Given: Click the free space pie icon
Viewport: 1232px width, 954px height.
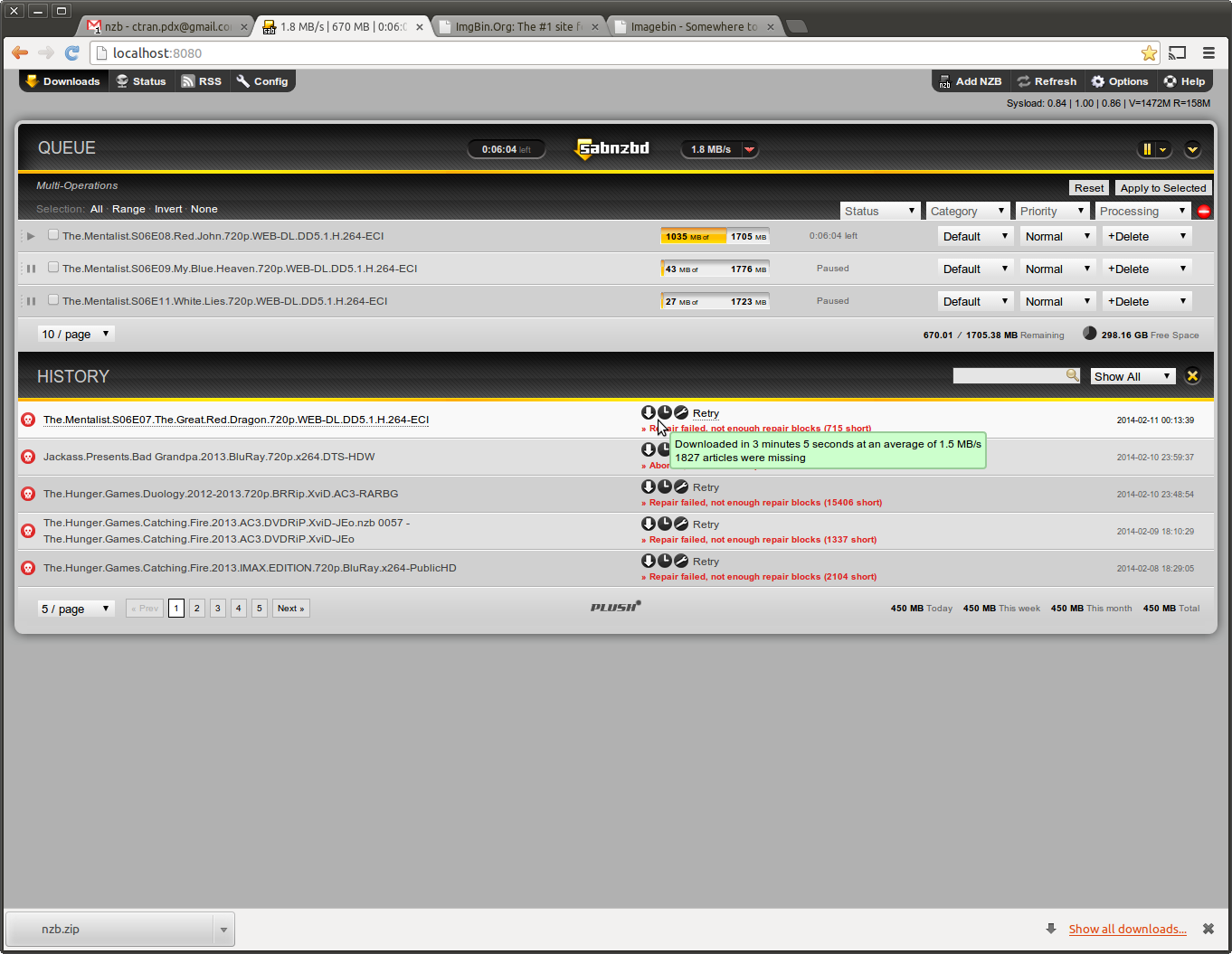Looking at the screenshot, I should pyautogui.click(x=1090, y=334).
